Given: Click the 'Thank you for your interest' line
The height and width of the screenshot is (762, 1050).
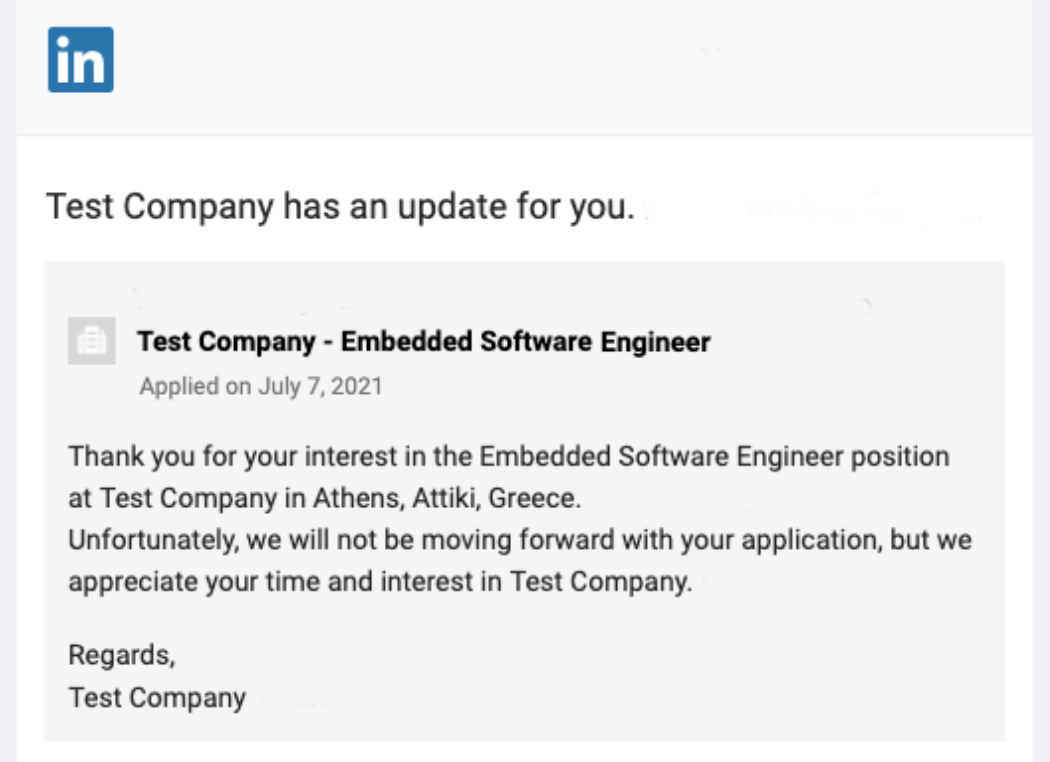Looking at the screenshot, I should point(509,457).
